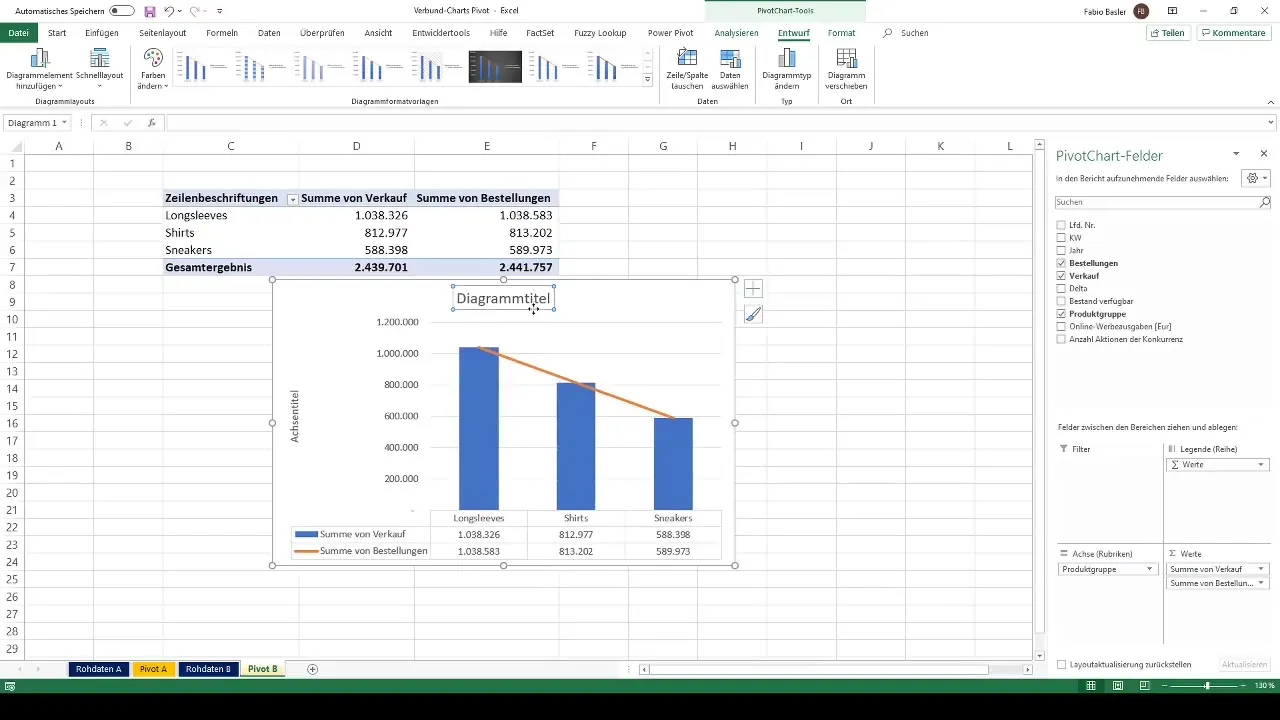Select the dark chart style thumbnail

[495, 67]
